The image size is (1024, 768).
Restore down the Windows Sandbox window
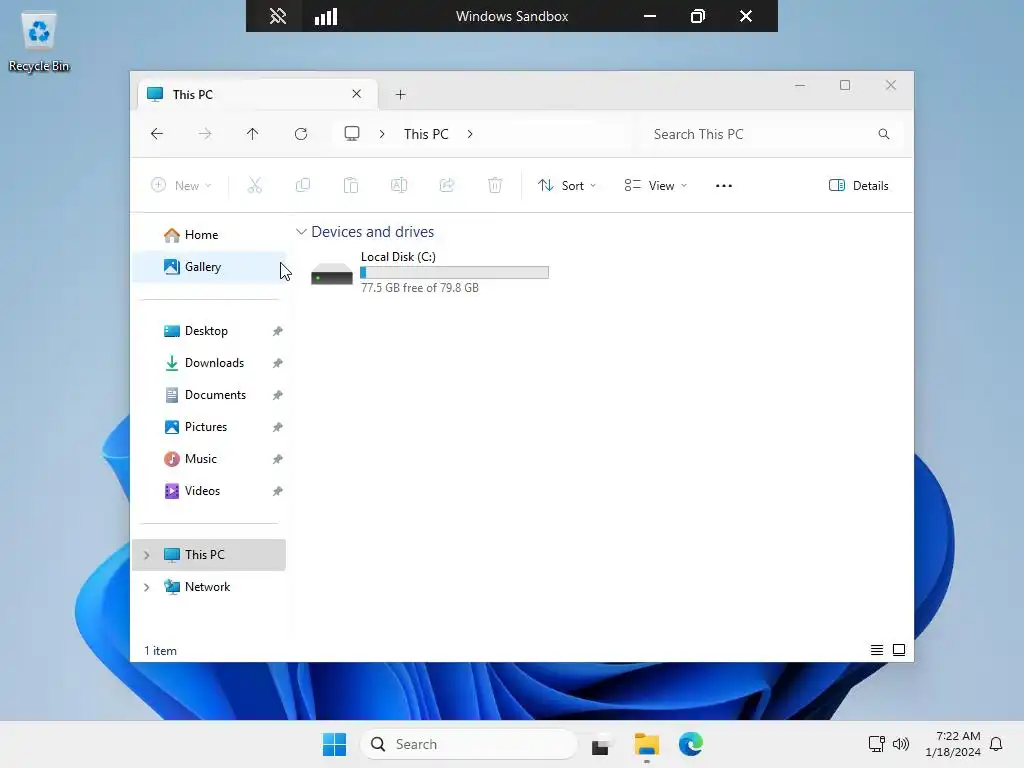697,16
